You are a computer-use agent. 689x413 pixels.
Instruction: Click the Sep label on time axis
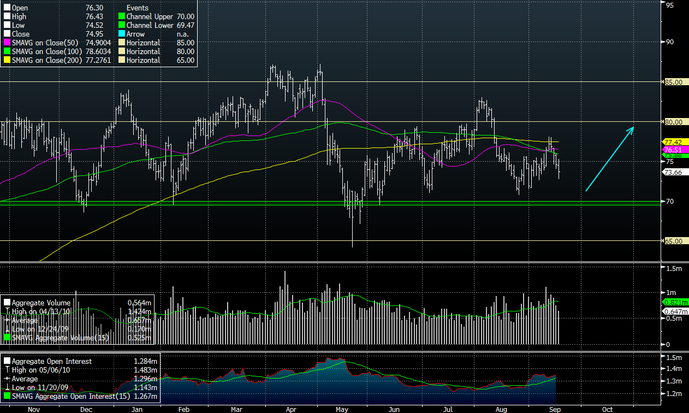(x=555, y=409)
